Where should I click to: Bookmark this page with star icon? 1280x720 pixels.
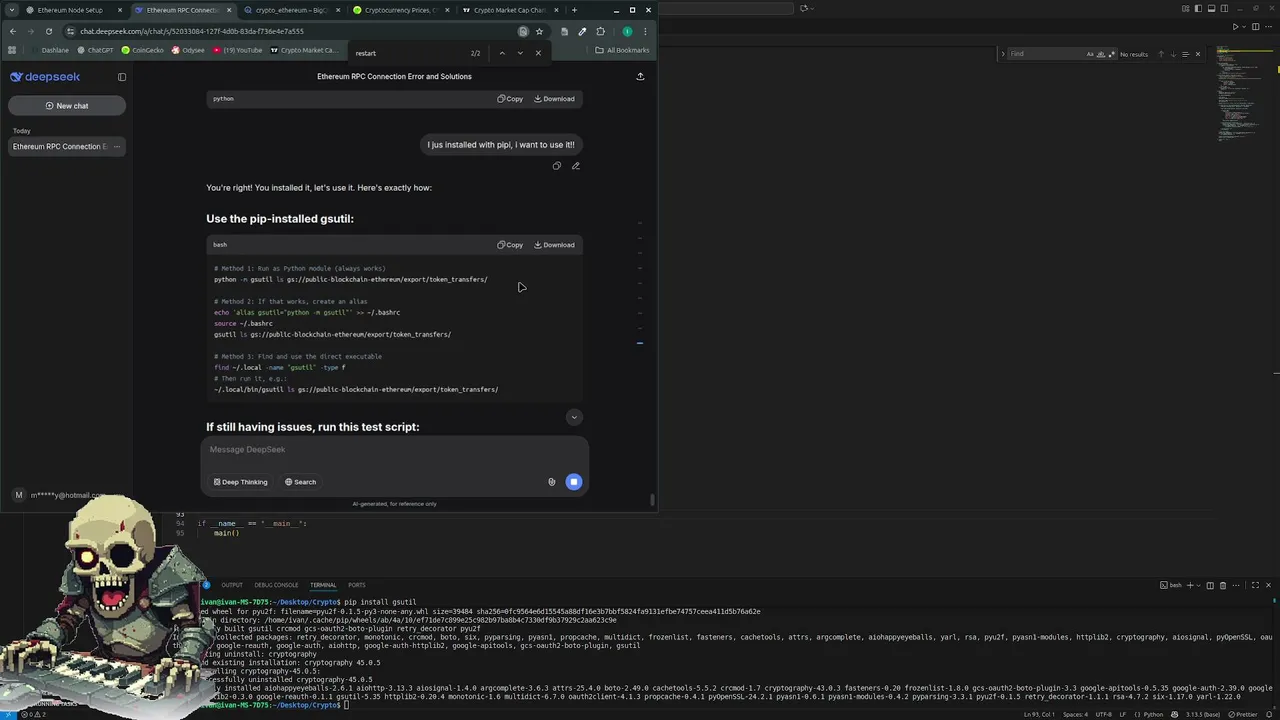[x=539, y=31]
